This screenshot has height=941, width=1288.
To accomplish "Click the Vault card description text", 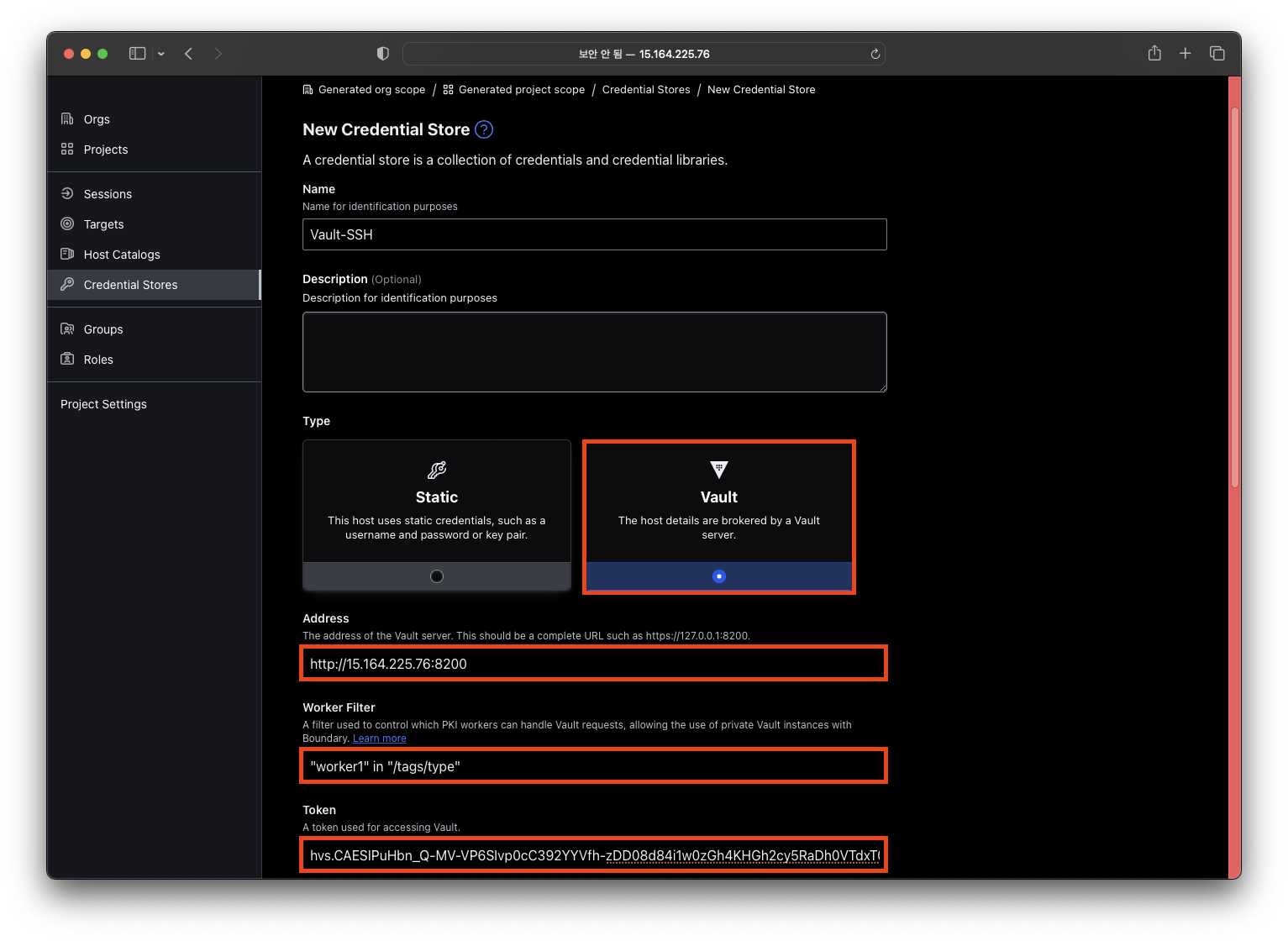I will pos(719,528).
